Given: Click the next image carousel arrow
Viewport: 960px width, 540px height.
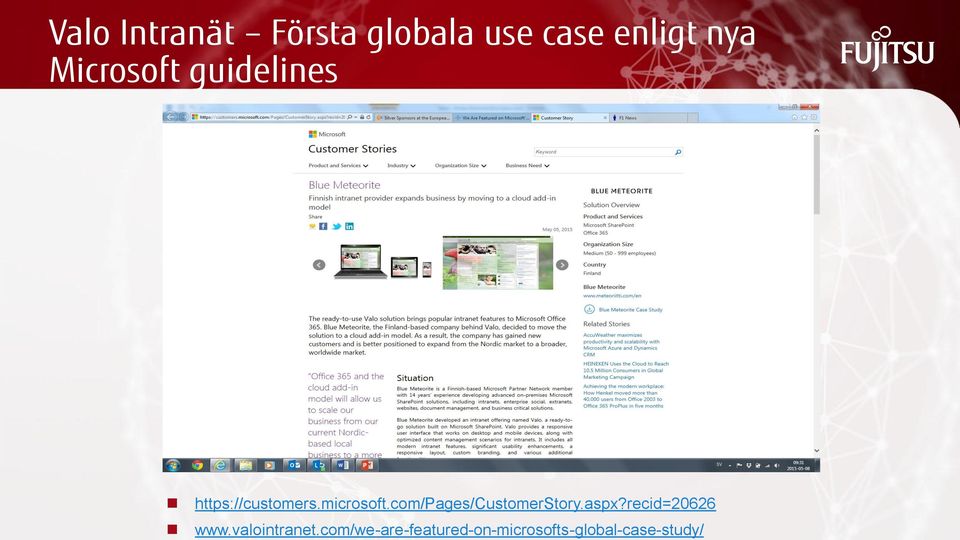Looking at the screenshot, I should pos(562,265).
